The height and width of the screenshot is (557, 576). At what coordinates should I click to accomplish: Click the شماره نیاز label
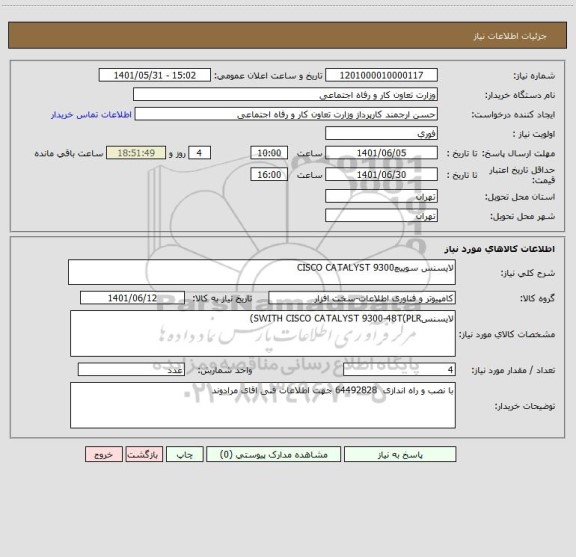coord(534,76)
